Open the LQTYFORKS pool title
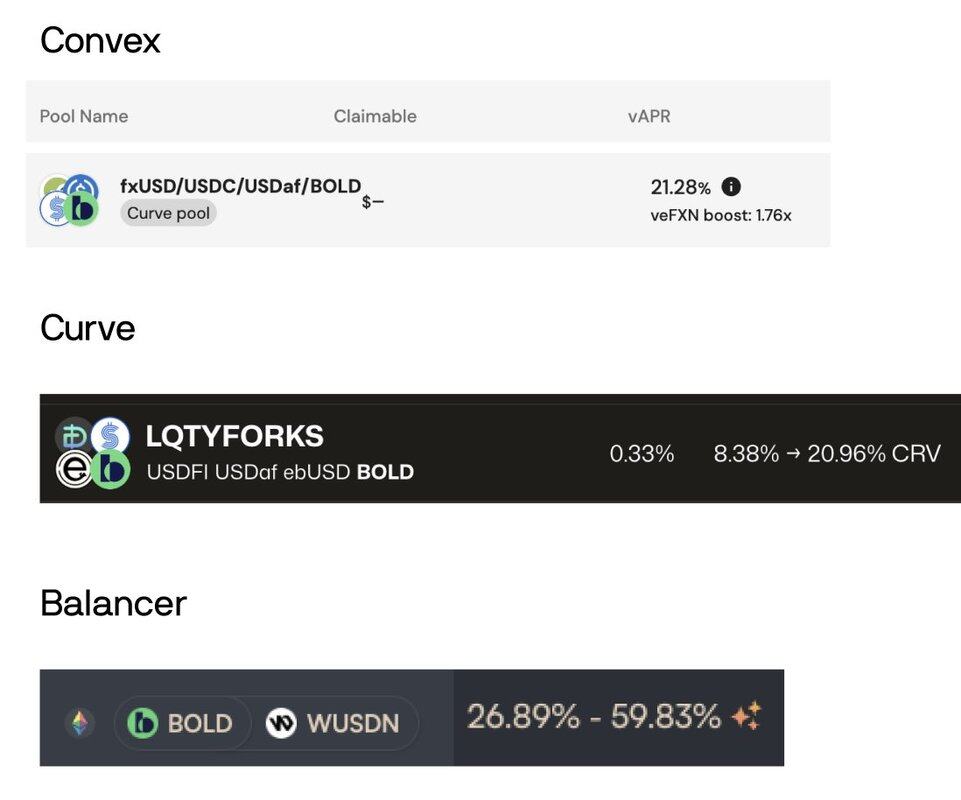961x800 pixels. point(235,436)
